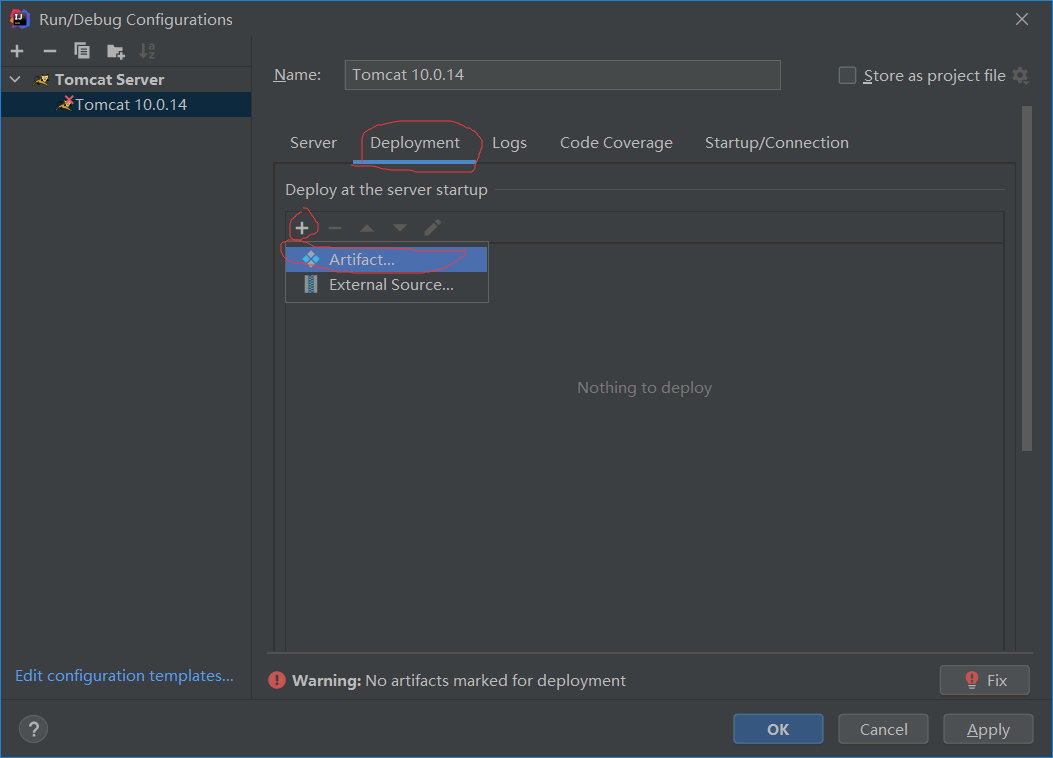Confirm with the OK button
The width and height of the screenshot is (1053, 758).
tap(778, 729)
